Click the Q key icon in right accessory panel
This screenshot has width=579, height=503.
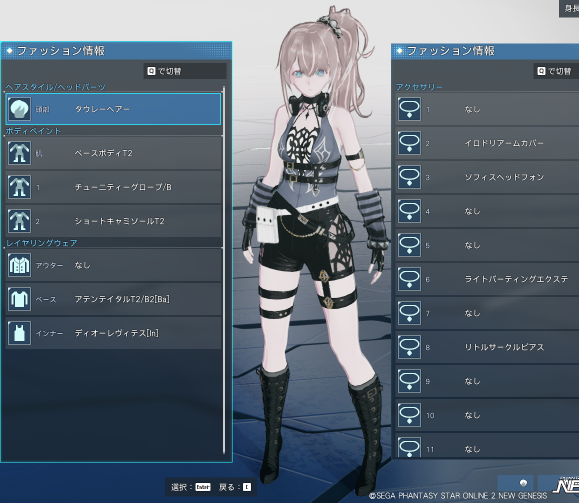(541, 71)
